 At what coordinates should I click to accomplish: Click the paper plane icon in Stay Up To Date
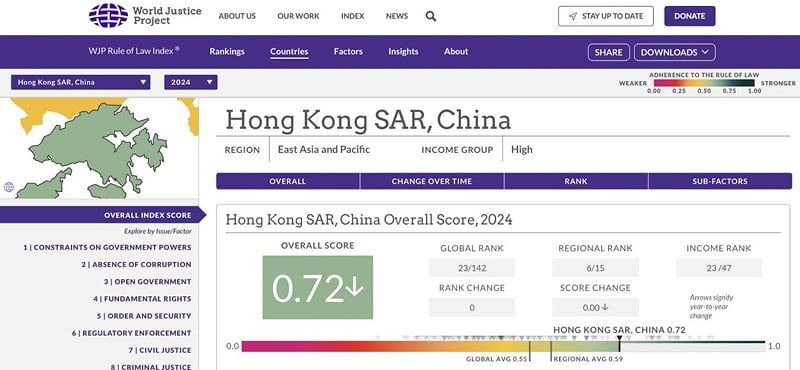573,16
